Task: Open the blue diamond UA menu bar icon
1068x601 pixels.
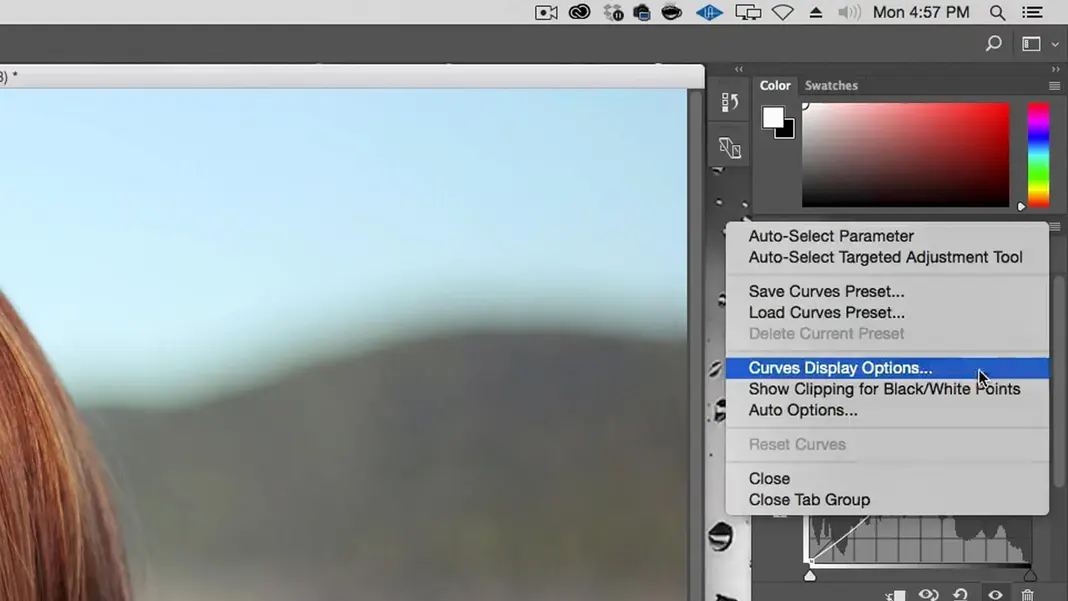Action: tap(709, 12)
